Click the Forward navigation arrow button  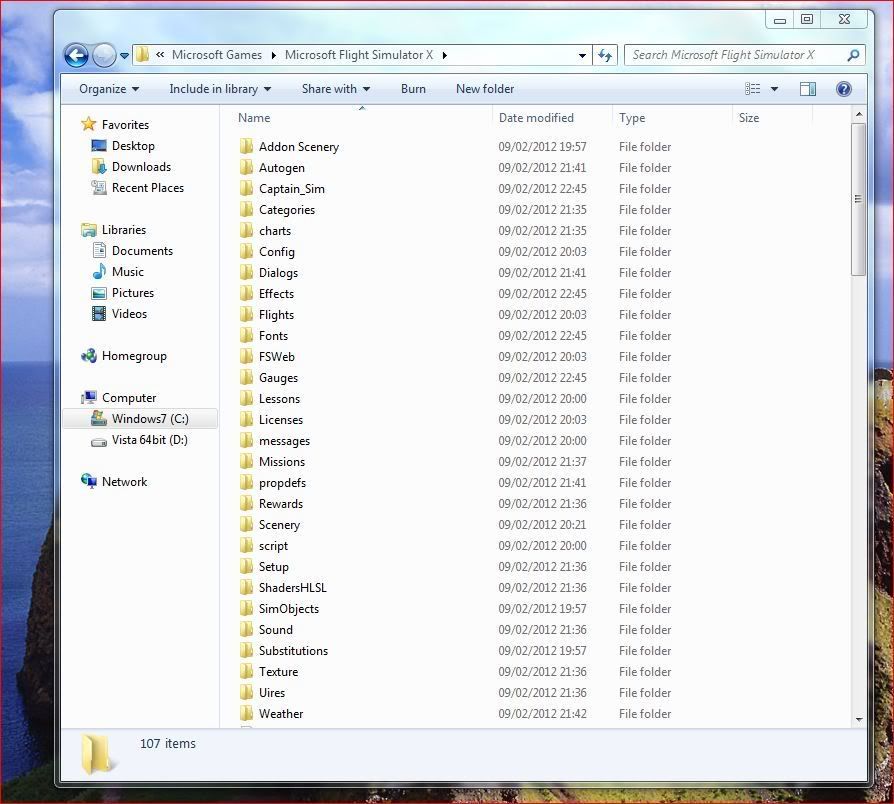tap(104, 55)
